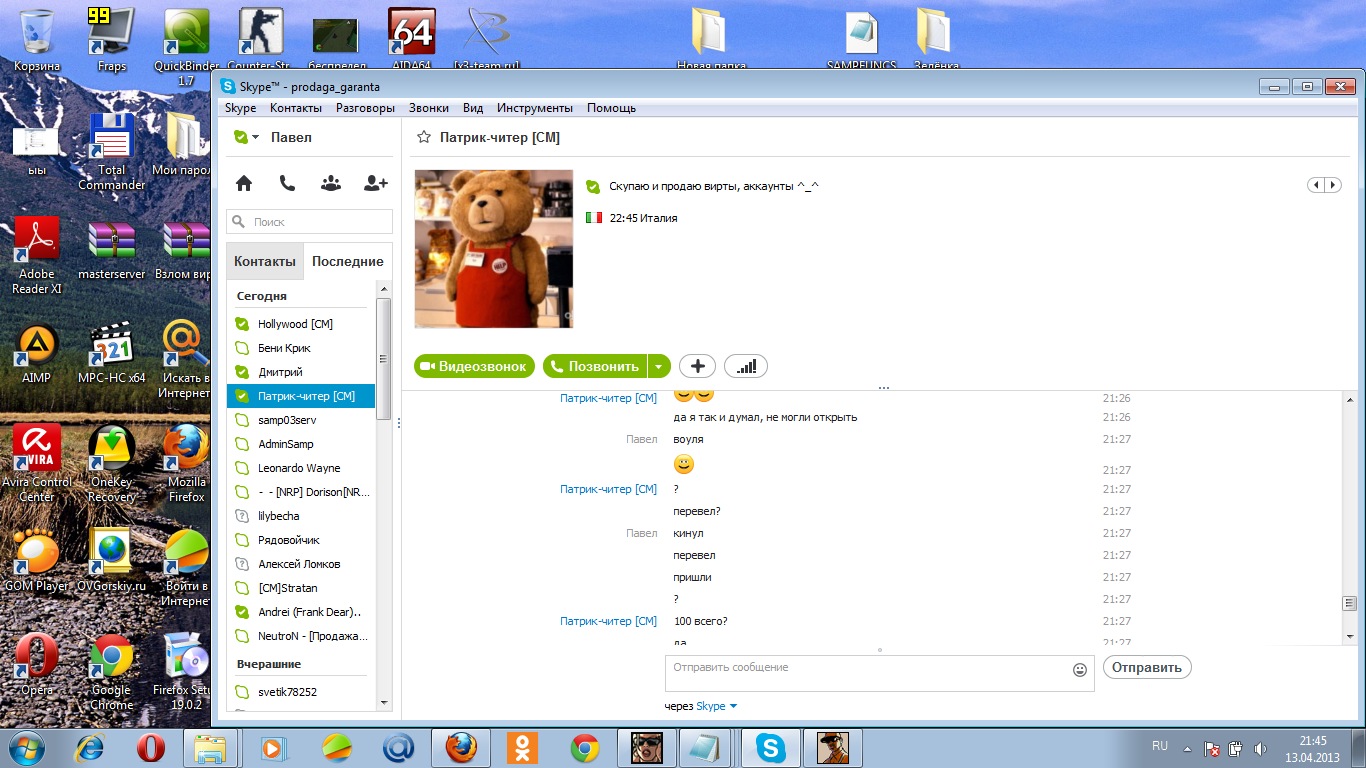This screenshot has width=1366, height=768.
Task: Call the contact with Позвонить button
Action: (x=595, y=366)
